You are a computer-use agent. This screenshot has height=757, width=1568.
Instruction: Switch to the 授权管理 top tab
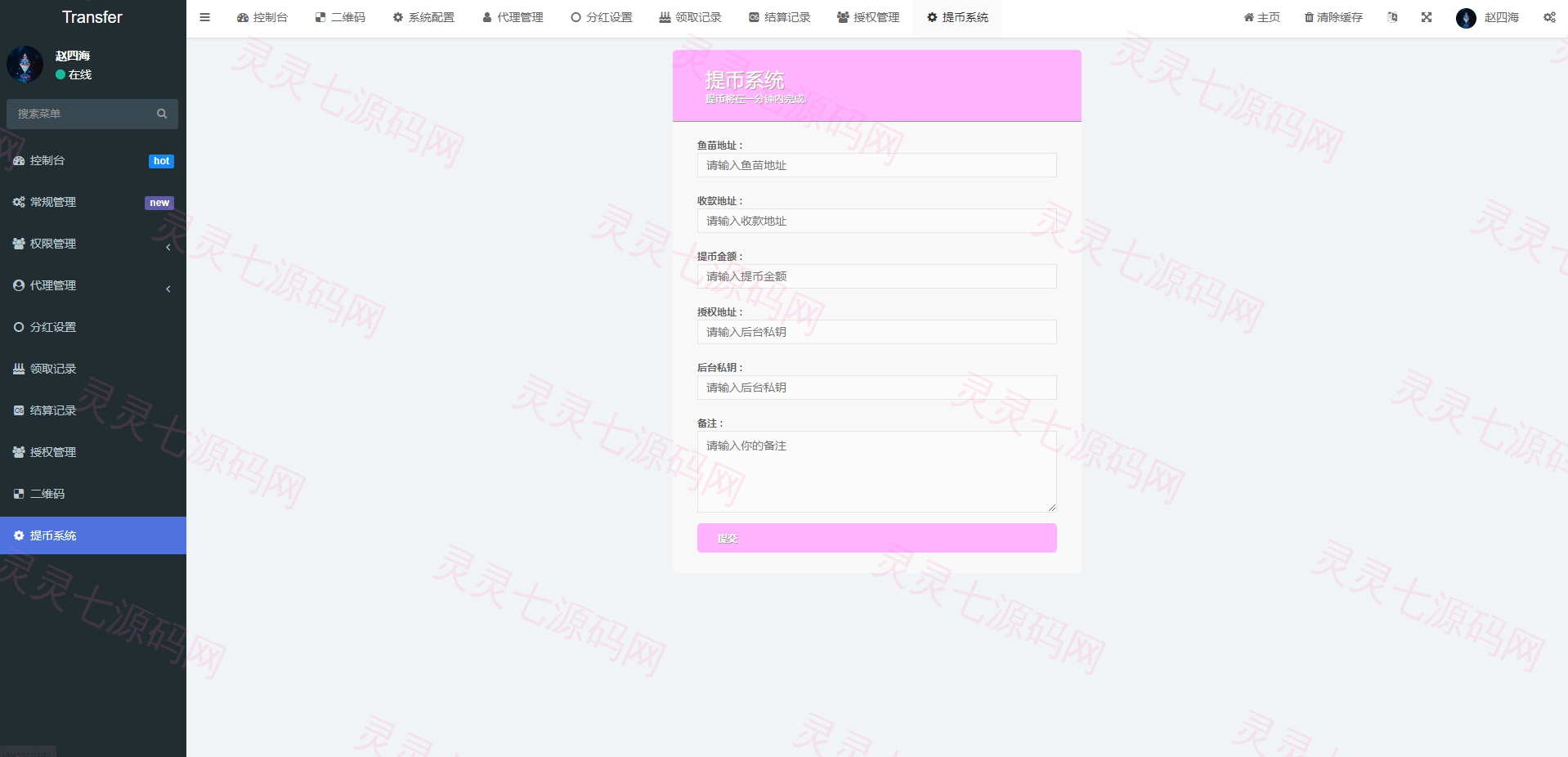[x=868, y=17]
